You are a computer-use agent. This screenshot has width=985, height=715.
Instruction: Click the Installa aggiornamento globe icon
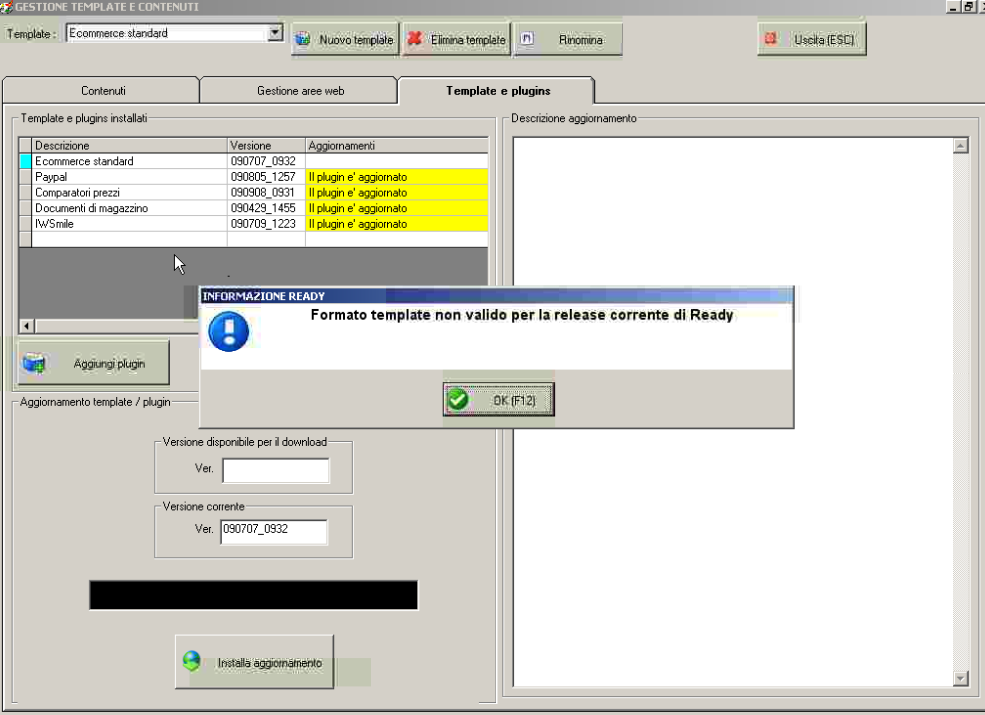point(192,661)
